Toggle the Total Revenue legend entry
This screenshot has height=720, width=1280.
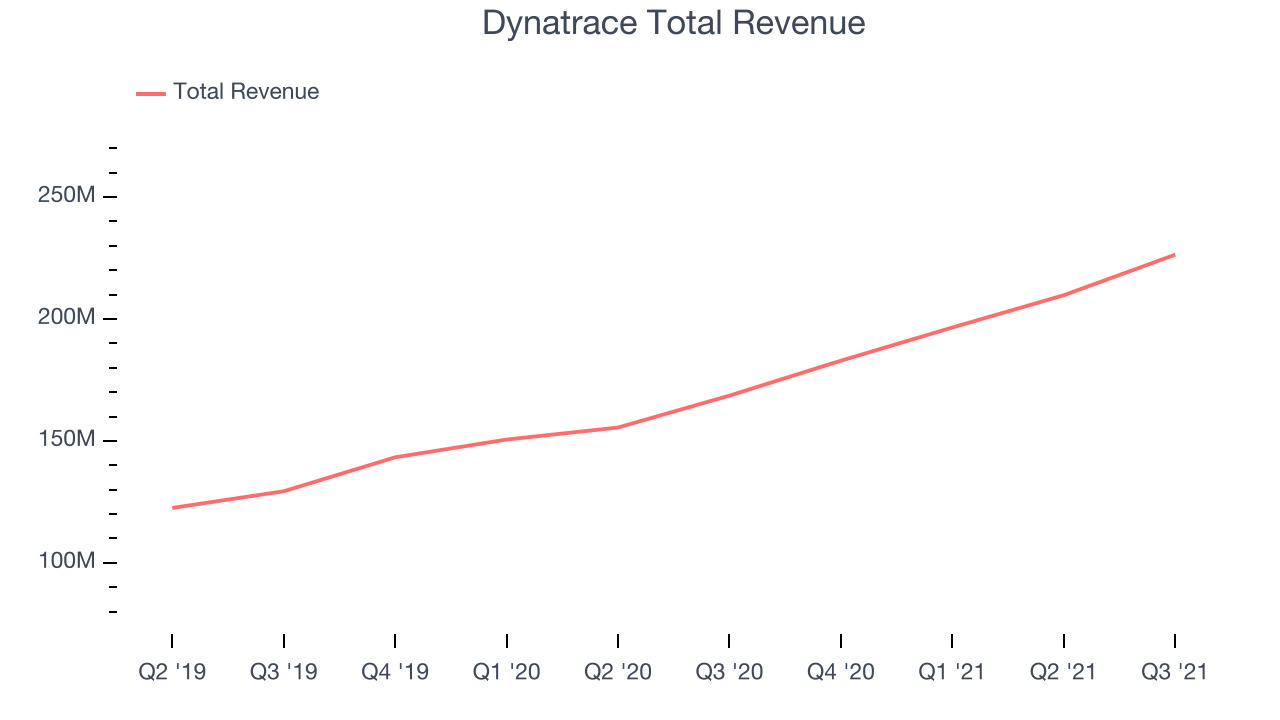click(x=228, y=92)
